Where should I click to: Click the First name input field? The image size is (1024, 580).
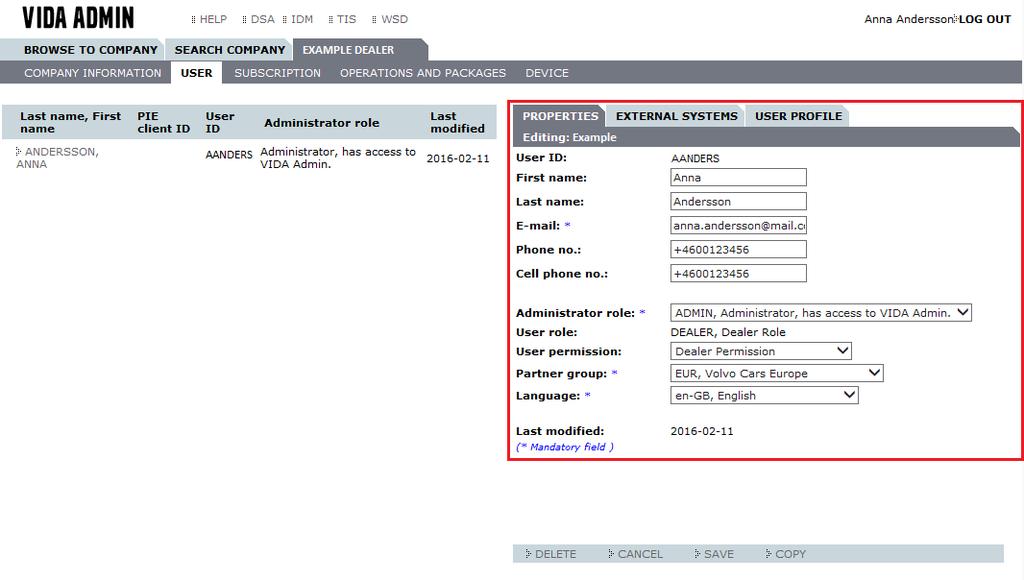tap(738, 178)
